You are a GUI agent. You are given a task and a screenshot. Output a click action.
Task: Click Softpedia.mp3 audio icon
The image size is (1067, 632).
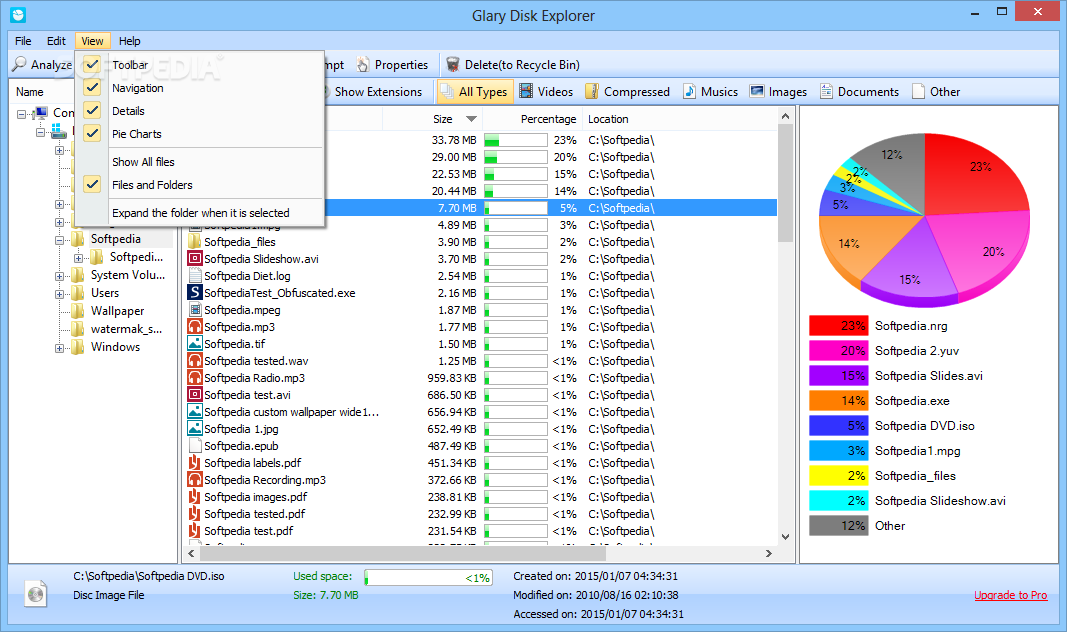(195, 327)
